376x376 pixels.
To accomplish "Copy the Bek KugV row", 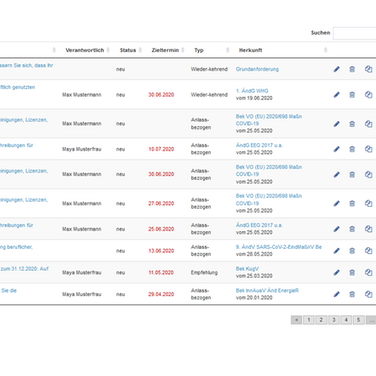I will point(368,273).
